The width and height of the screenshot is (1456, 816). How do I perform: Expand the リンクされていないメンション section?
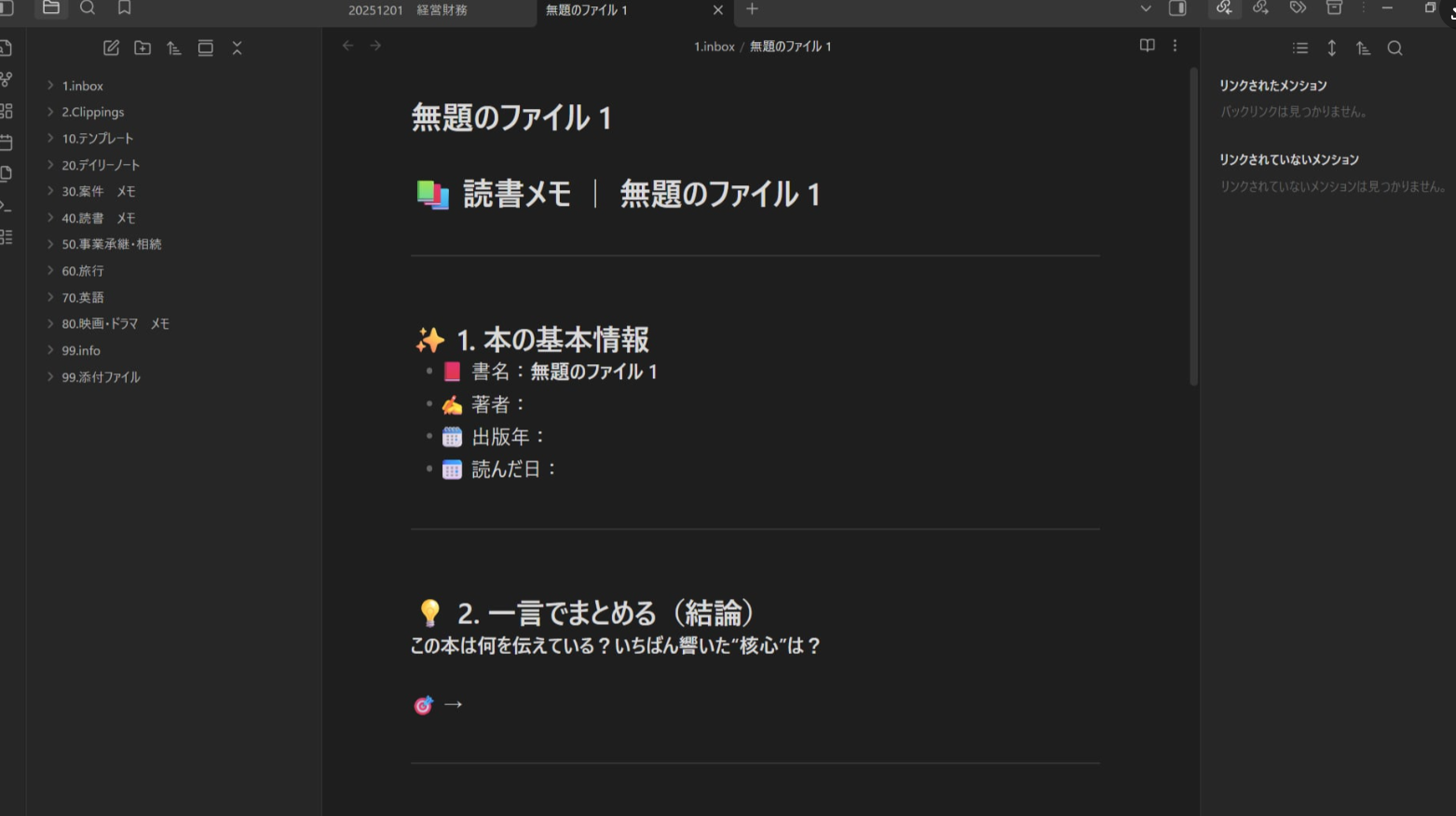point(1288,160)
